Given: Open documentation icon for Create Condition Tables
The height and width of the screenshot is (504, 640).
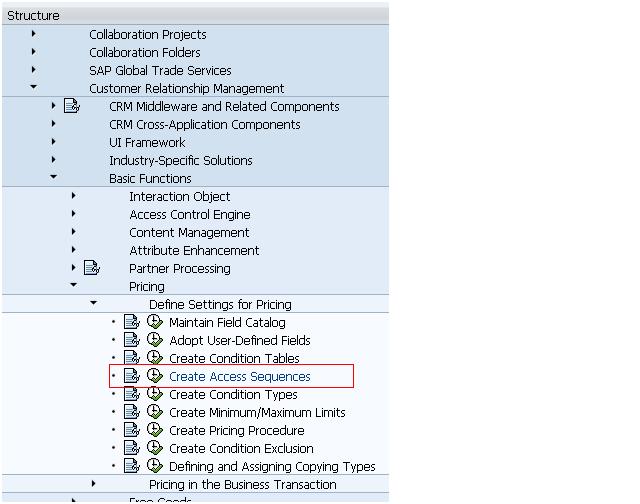Looking at the screenshot, I should click(x=132, y=358).
